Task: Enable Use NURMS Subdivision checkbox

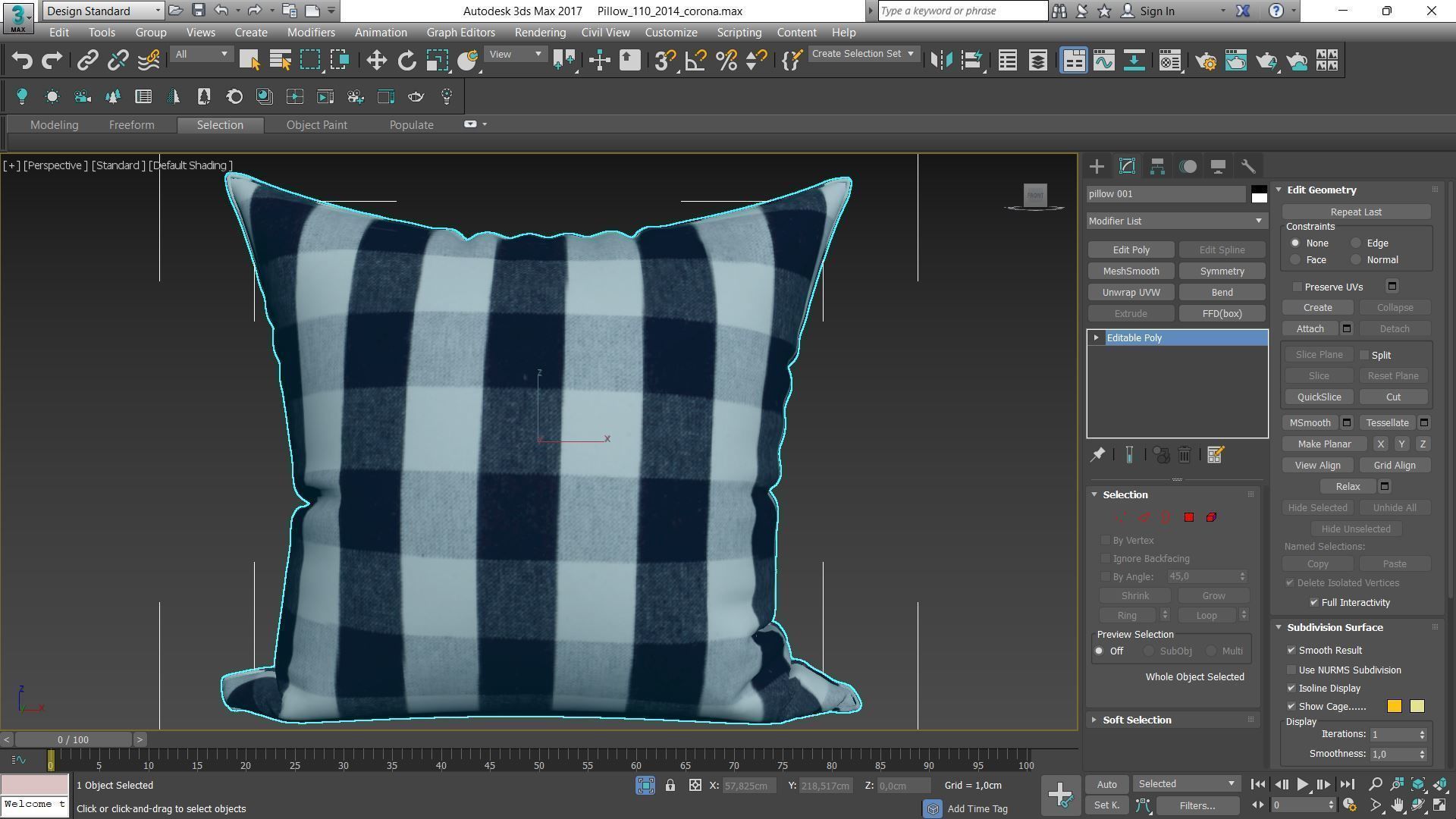Action: 1291,670
